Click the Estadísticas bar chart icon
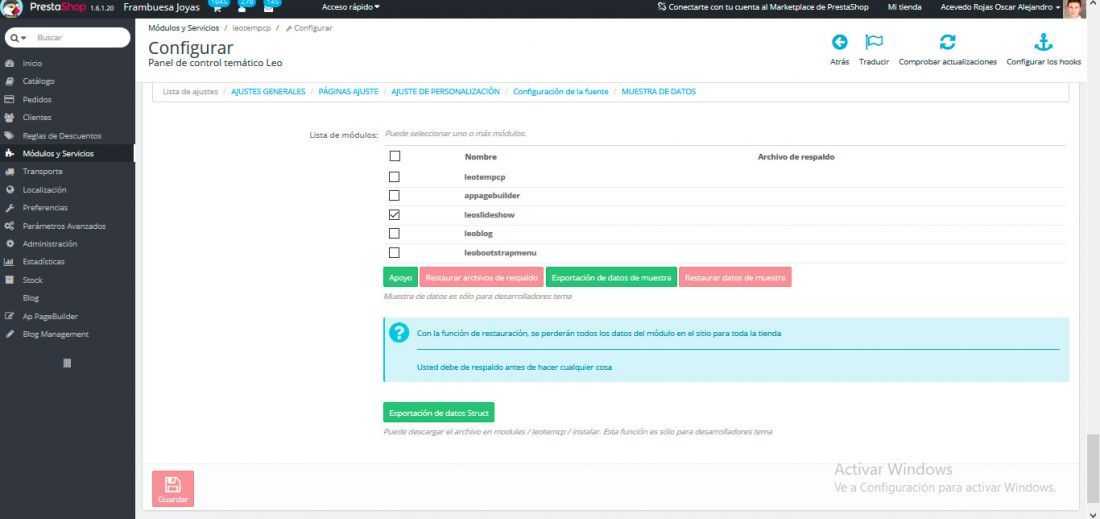This screenshot has width=1100, height=519. tap(10, 262)
